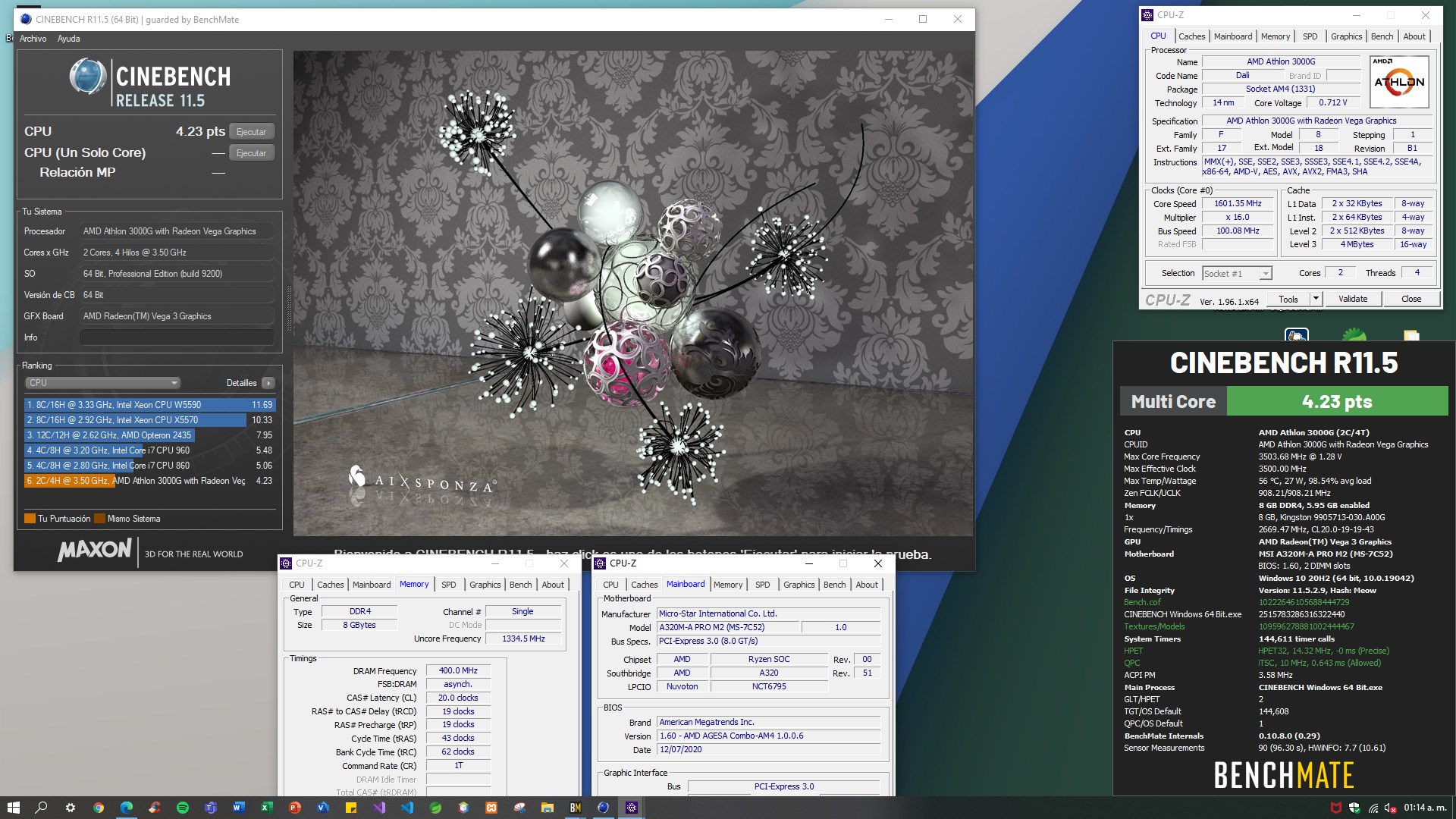This screenshot has height=819, width=1456.
Task: Open Bench tab in Mainboard CPU-Z window
Action: tap(834, 585)
